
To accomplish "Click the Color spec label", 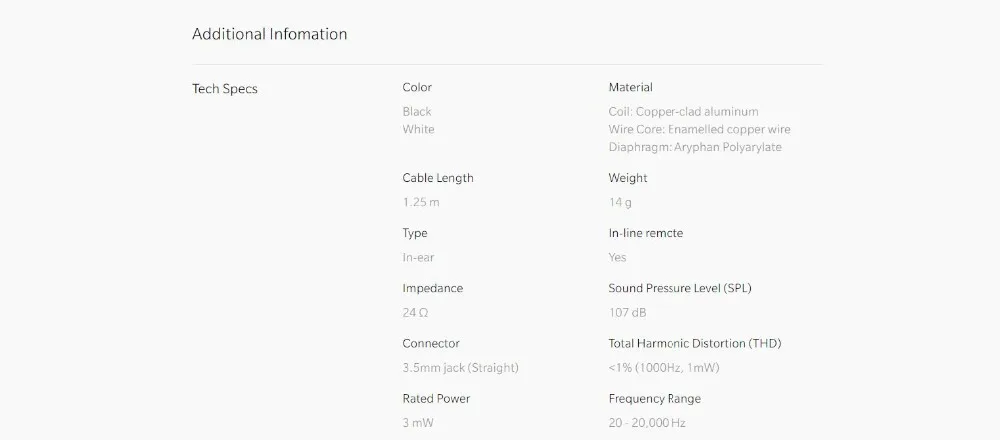I will [x=417, y=87].
